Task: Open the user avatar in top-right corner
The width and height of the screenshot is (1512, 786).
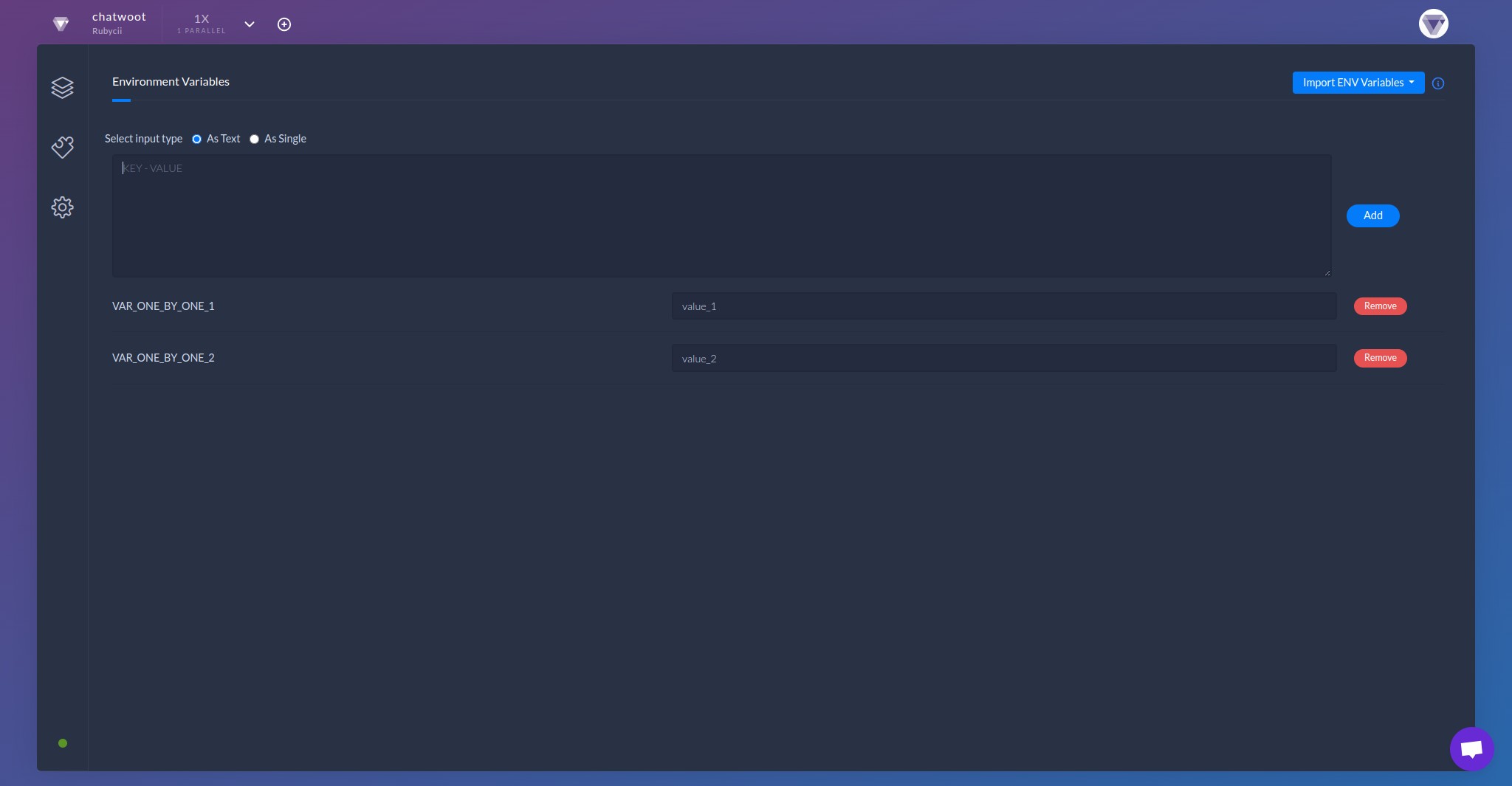Action: tap(1432, 24)
